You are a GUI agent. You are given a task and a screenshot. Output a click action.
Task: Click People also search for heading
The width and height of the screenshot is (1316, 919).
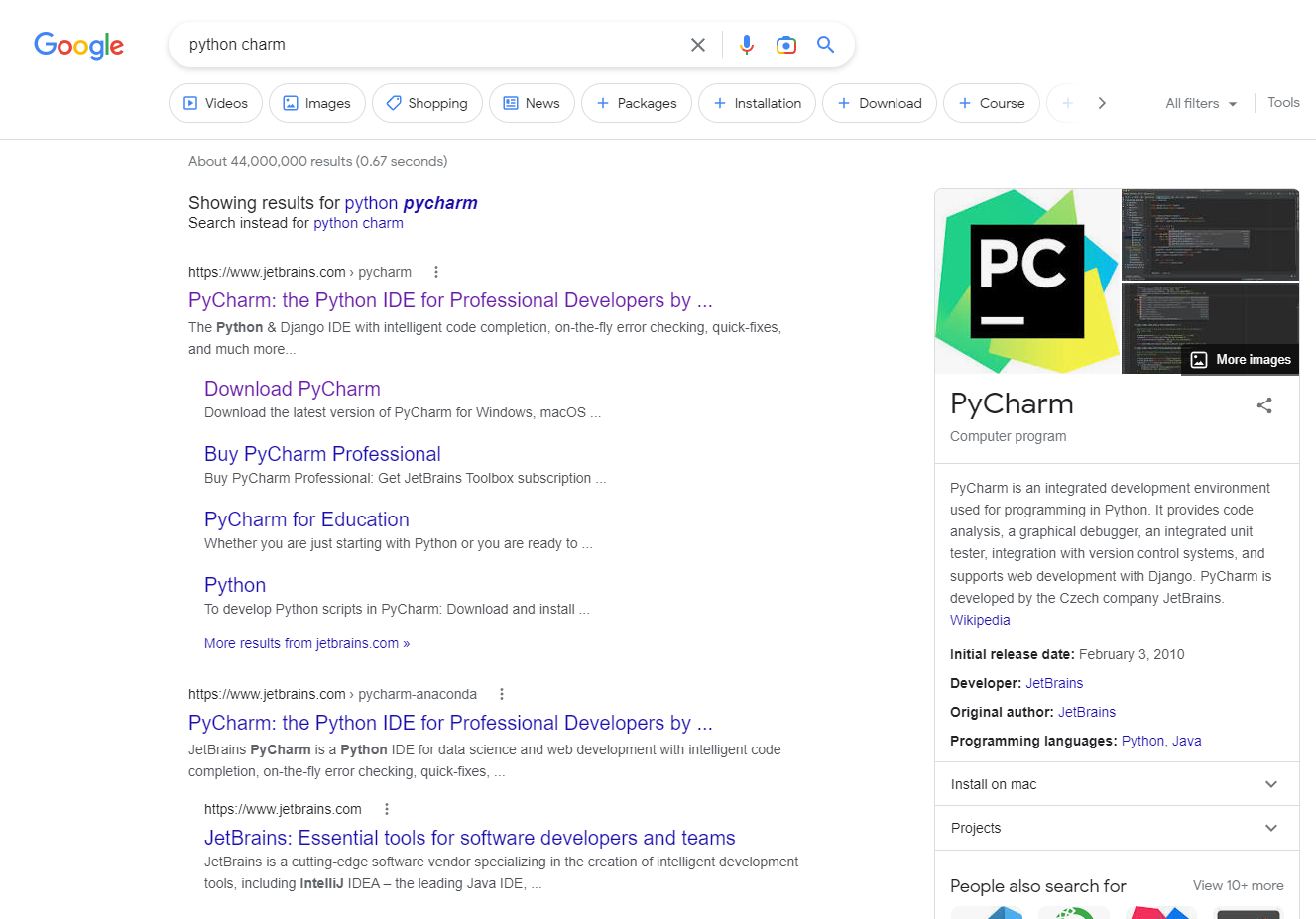[1038, 886]
